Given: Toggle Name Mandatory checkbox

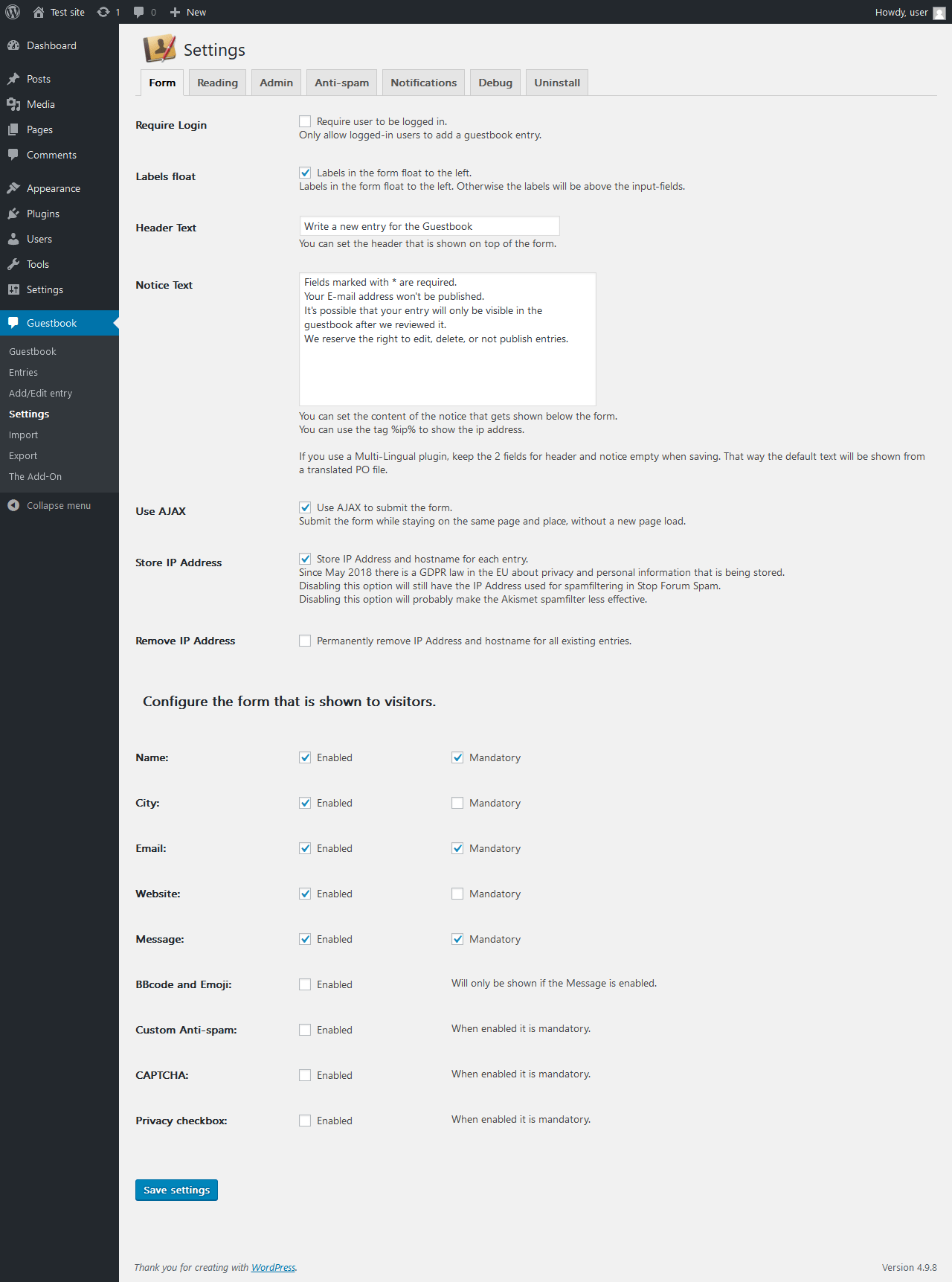Looking at the screenshot, I should click(x=457, y=757).
